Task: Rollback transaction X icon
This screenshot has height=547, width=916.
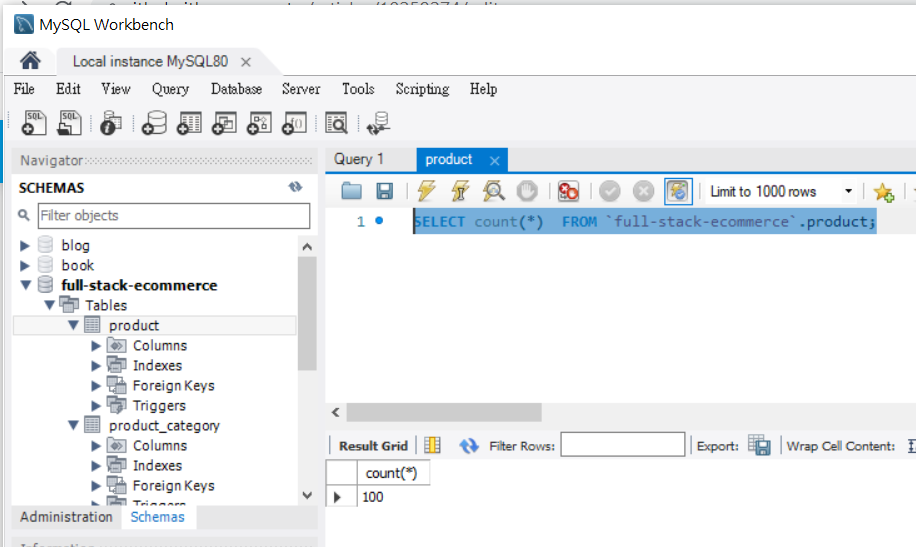Action: pos(643,191)
